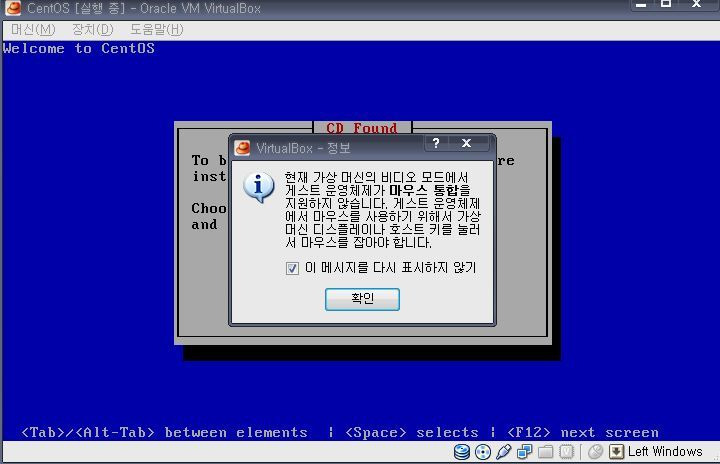Click the Welcome to CentOS heading text
The width and height of the screenshot is (720, 464).
(x=79, y=48)
